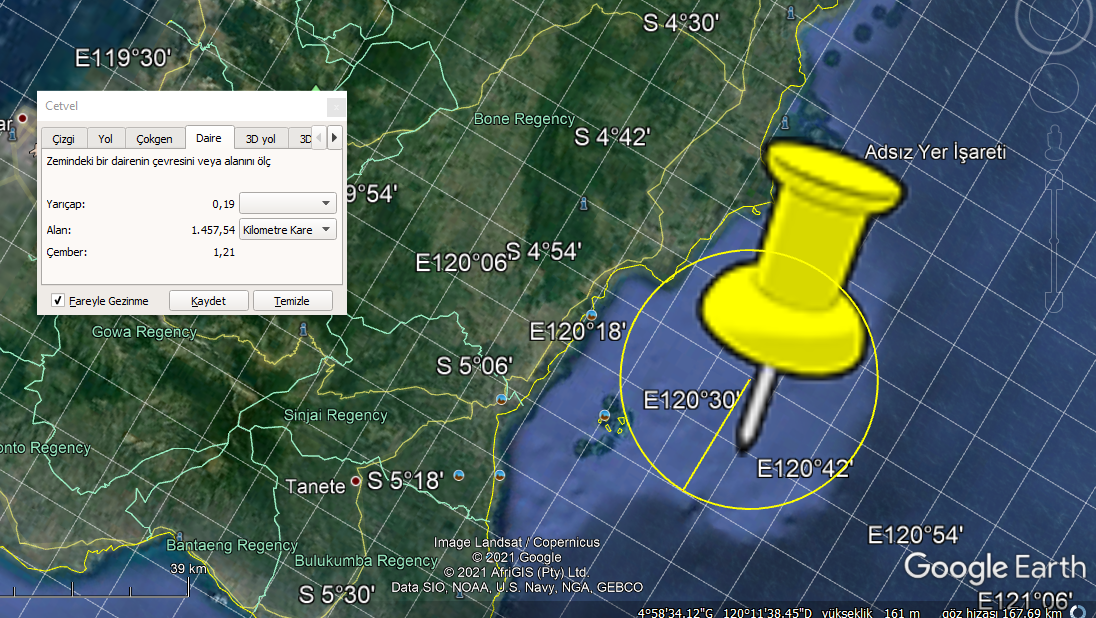This screenshot has height=618, width=1096.
Task: Switch to the Yol tab
Action: coord(106,138)
